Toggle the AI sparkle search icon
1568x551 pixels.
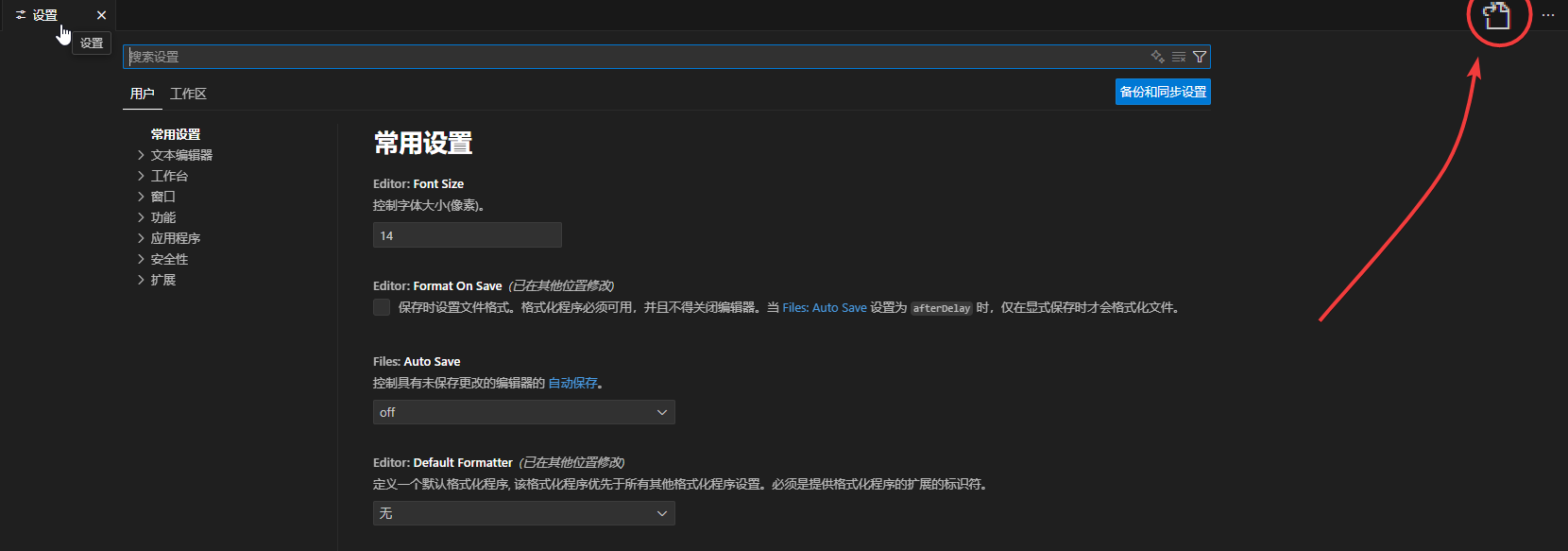[x=1157, y=57]
